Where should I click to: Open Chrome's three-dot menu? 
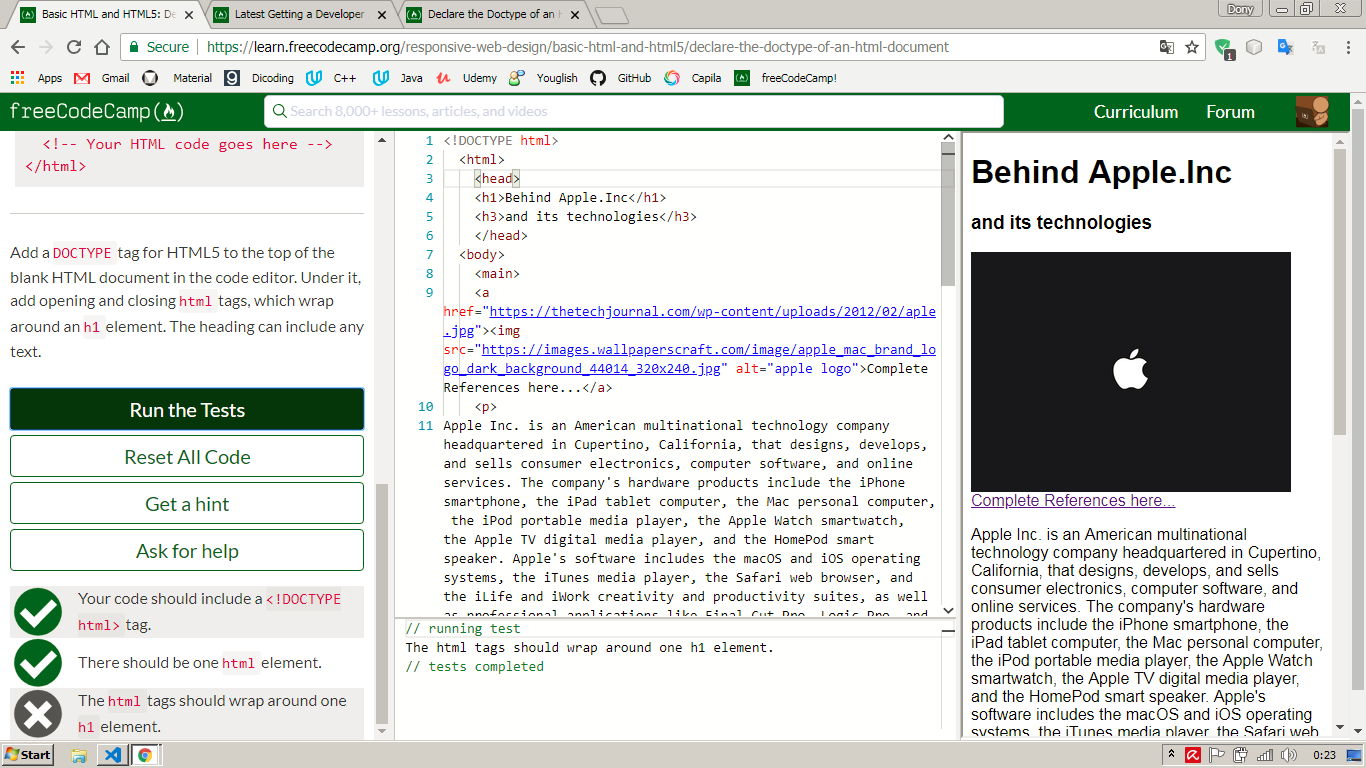1349,48
